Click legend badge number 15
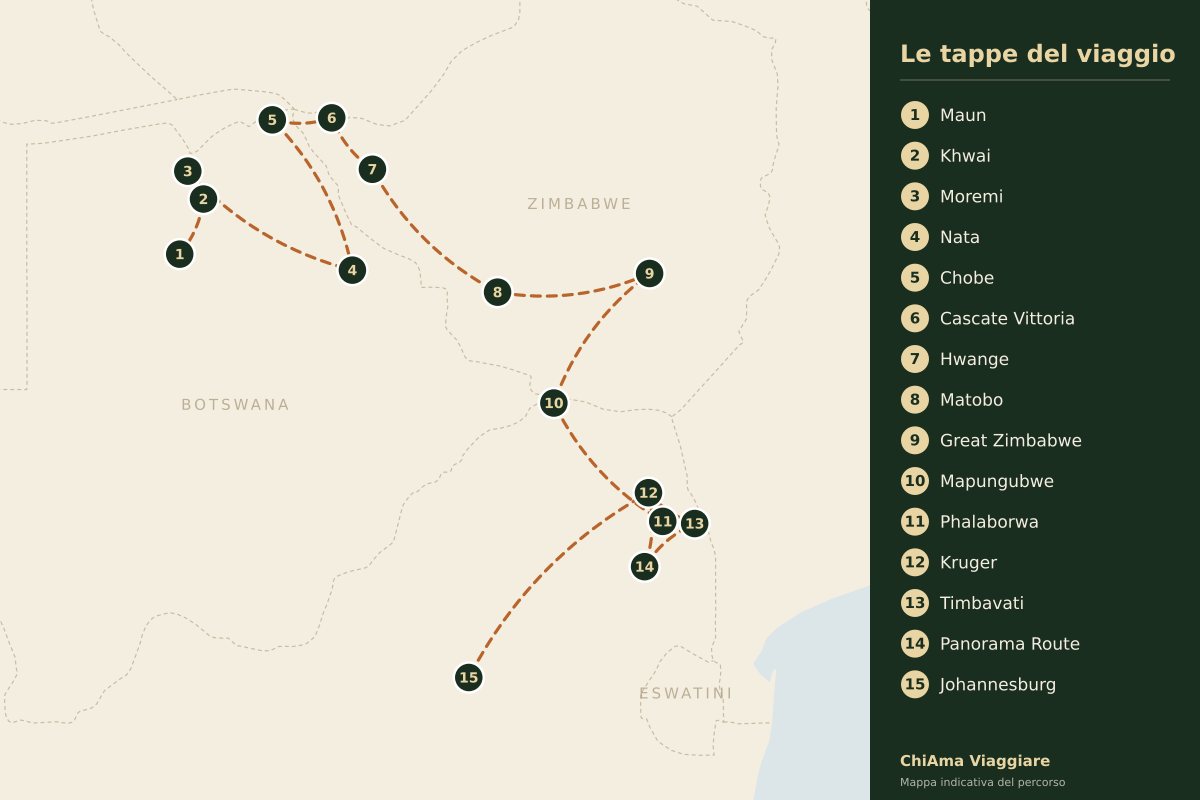This screenshot has width=1200, height=800. (x=914, y=684)
